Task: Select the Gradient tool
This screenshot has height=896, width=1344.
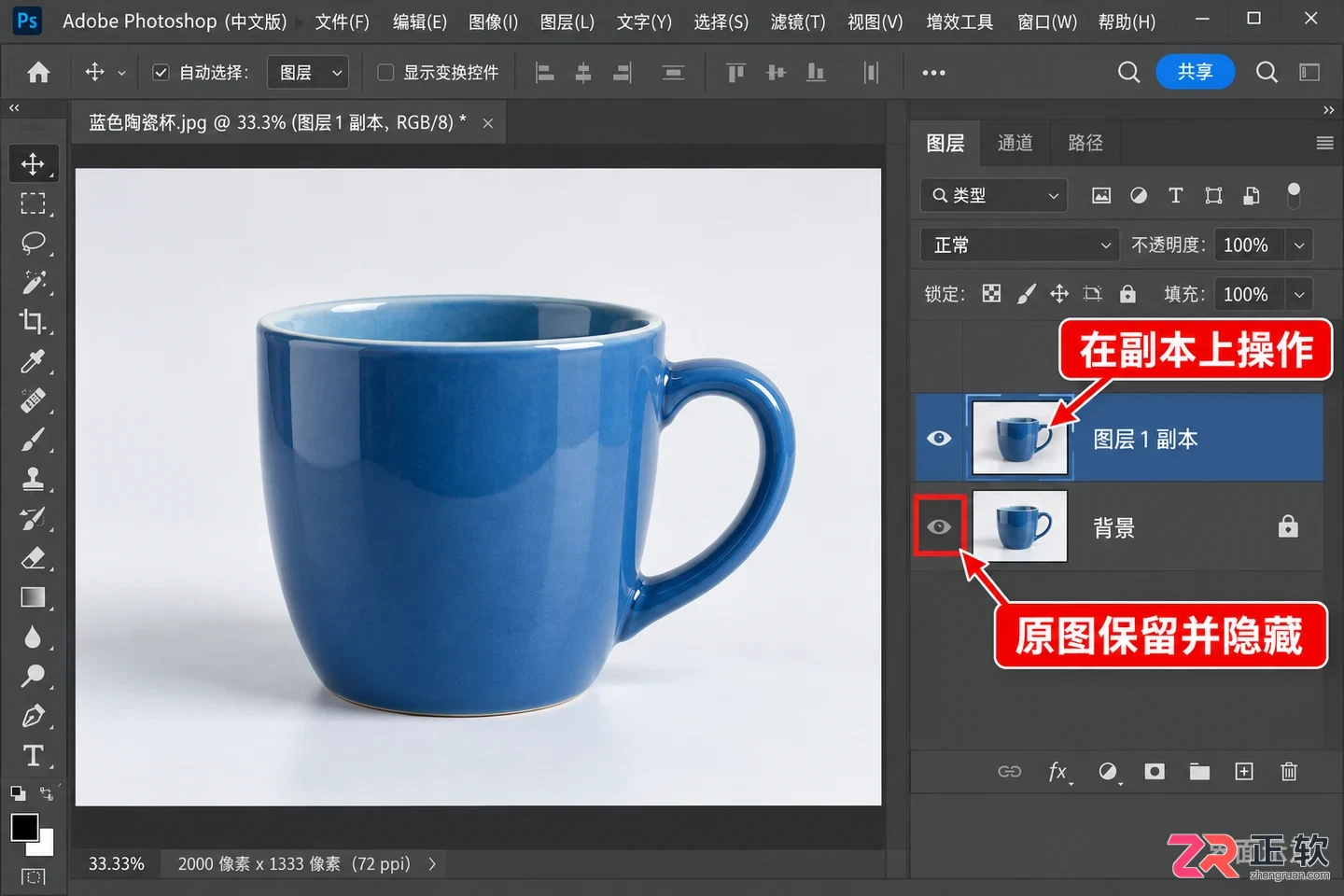Action: (33, 597)
